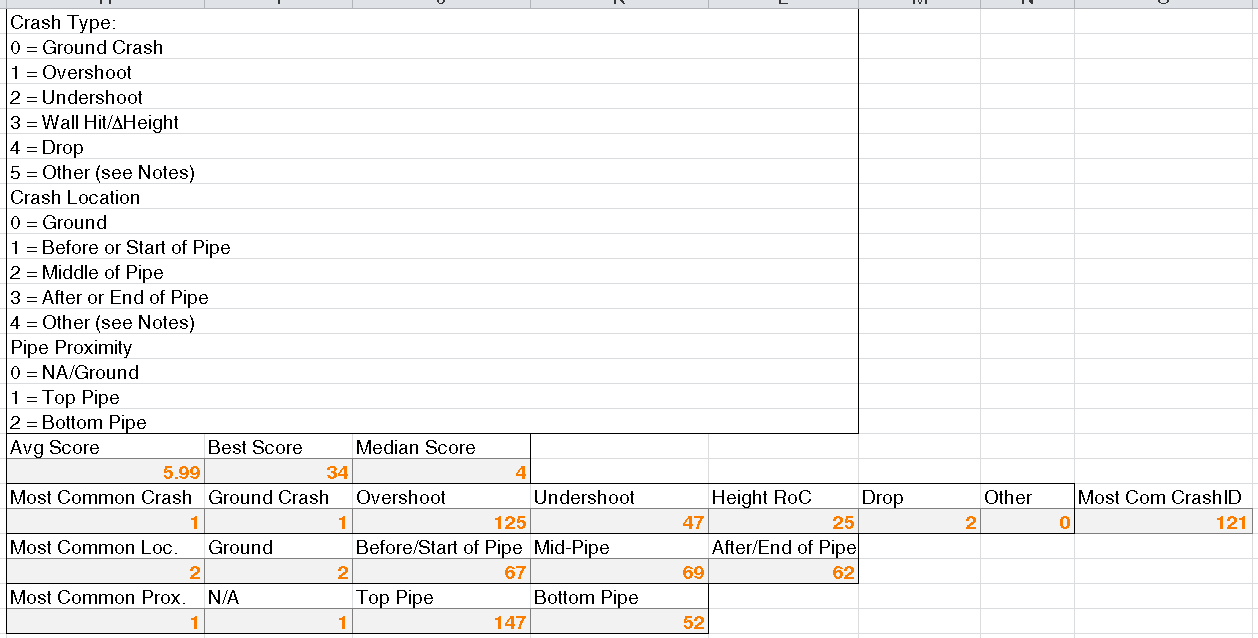Click the Height RoC header cell
Image resolution: width=1258 pixels, height=638 pixels.
(783, 497)
